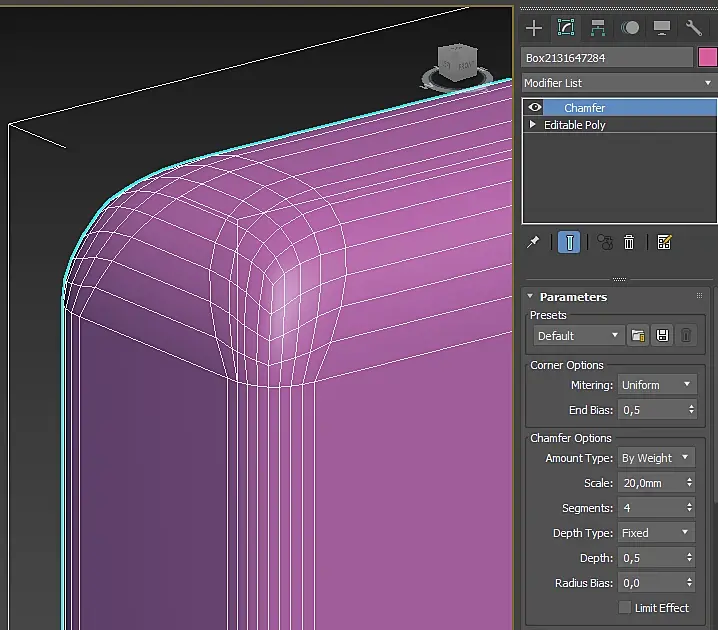Viewport: 718px width, 630px height.
Task: Open the Amount Type dropdown
Action: (x=656, y=458)
